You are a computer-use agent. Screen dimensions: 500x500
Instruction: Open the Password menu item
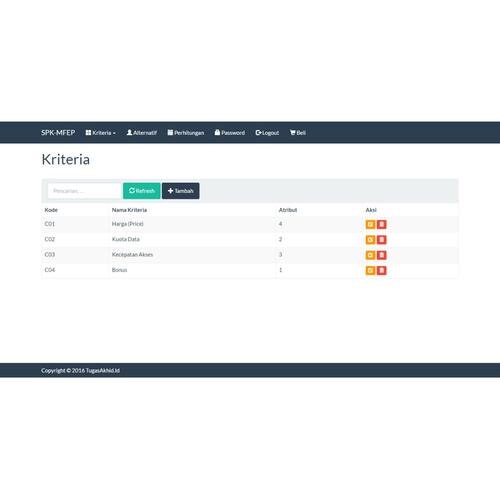point(230,133)
